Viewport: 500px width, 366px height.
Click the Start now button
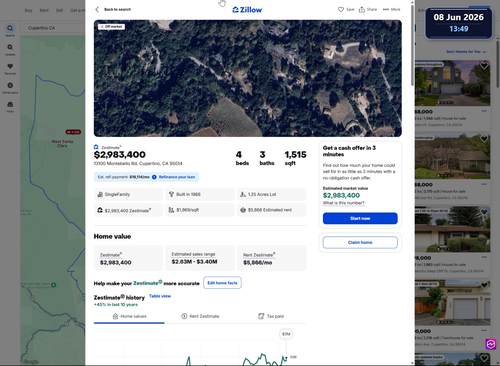[x=360, y=218]
